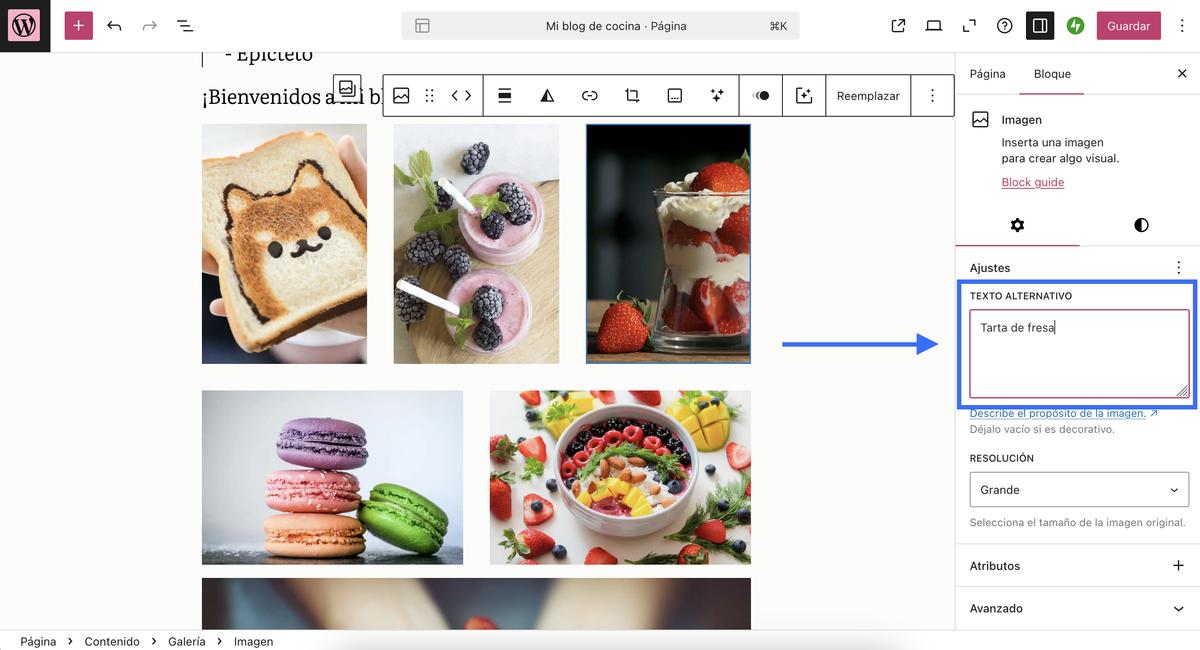Expand the Avanzado section
The height and width of the screenshot is (650, 1200).
click(1079, 608)
